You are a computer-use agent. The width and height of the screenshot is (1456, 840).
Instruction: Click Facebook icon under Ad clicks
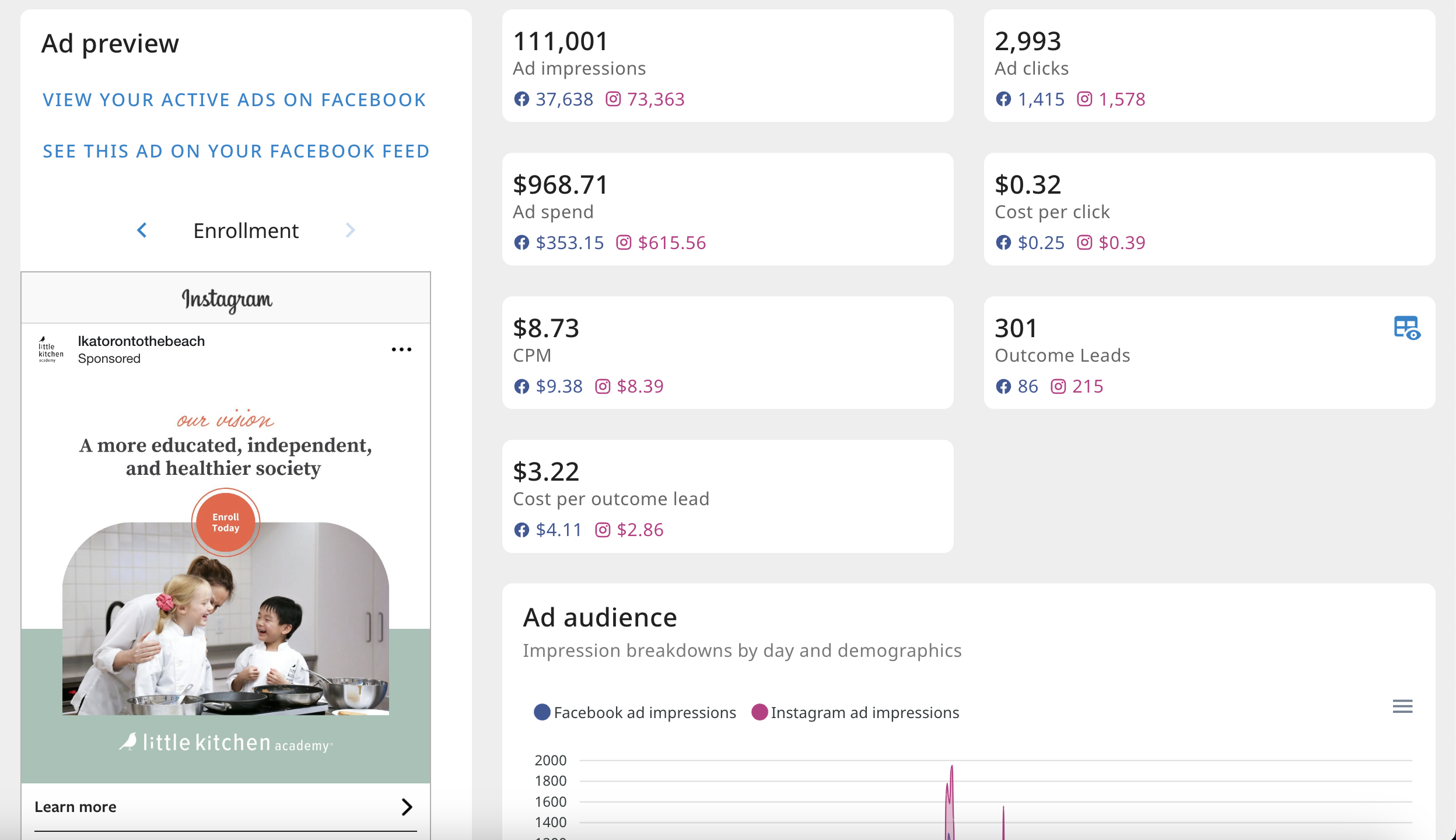[x=1003, y=99]
